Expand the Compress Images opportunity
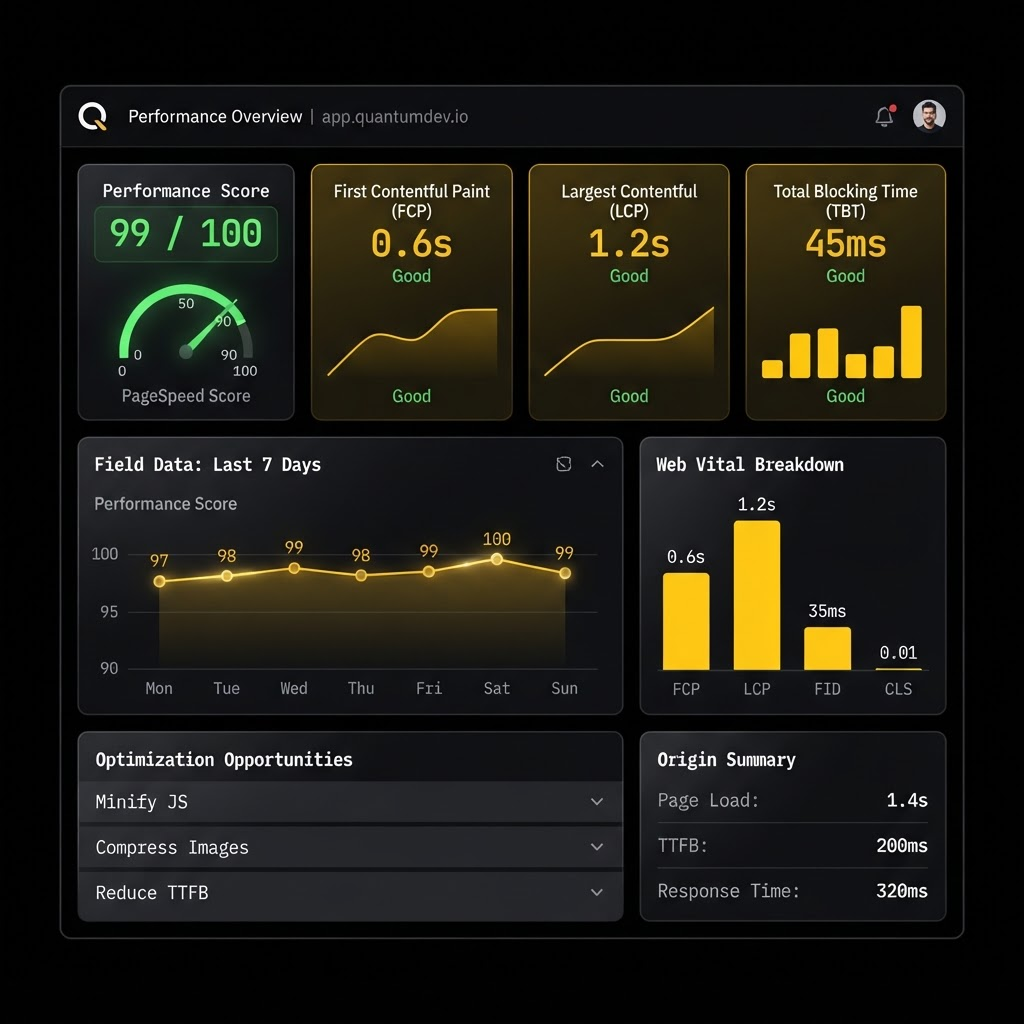The height and width of the screenshot is (1024, 1024). pos(596,847)
